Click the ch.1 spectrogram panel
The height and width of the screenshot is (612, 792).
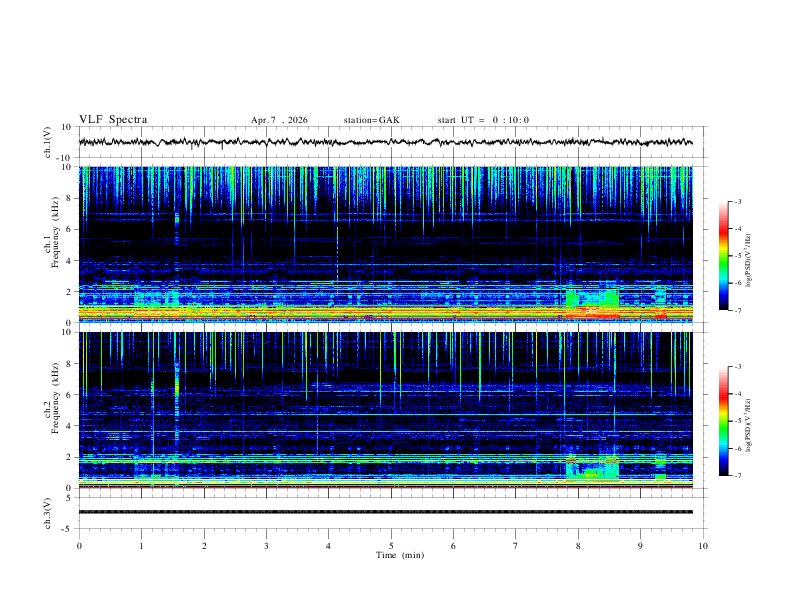tap(386, 244)
